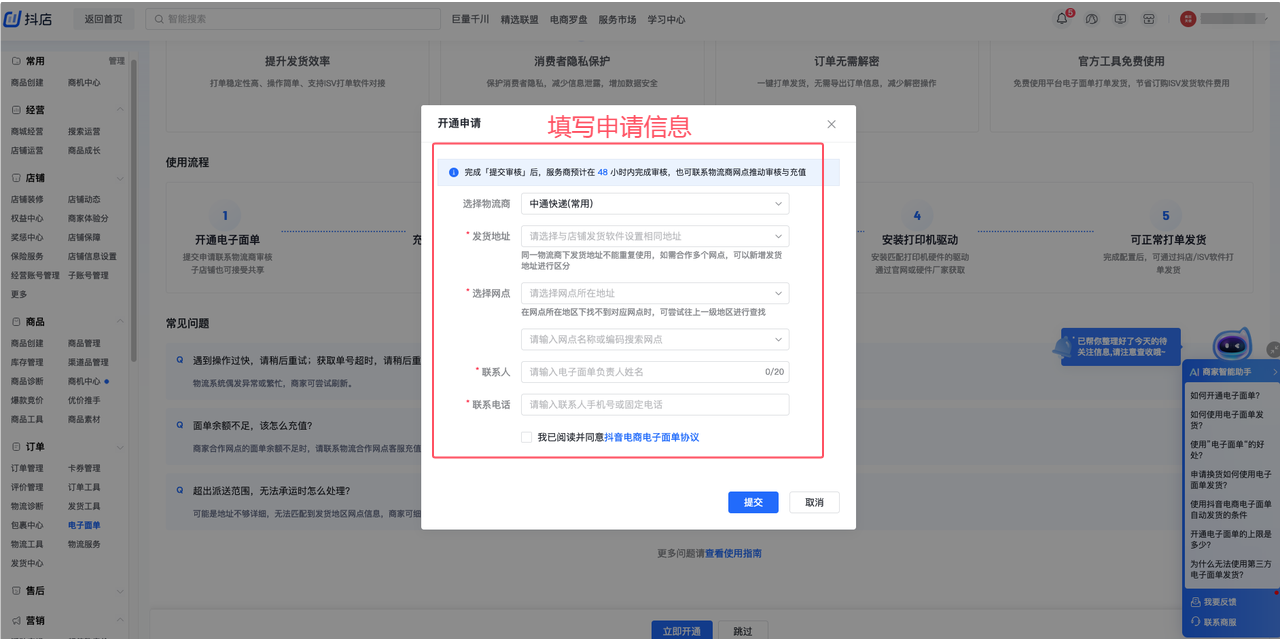Open the 选择物流商 dropdown showing 中通快递
Image resolution: width=1280 pixels, height=643 pixels.
pyautogui.click(x=655, y=204)
